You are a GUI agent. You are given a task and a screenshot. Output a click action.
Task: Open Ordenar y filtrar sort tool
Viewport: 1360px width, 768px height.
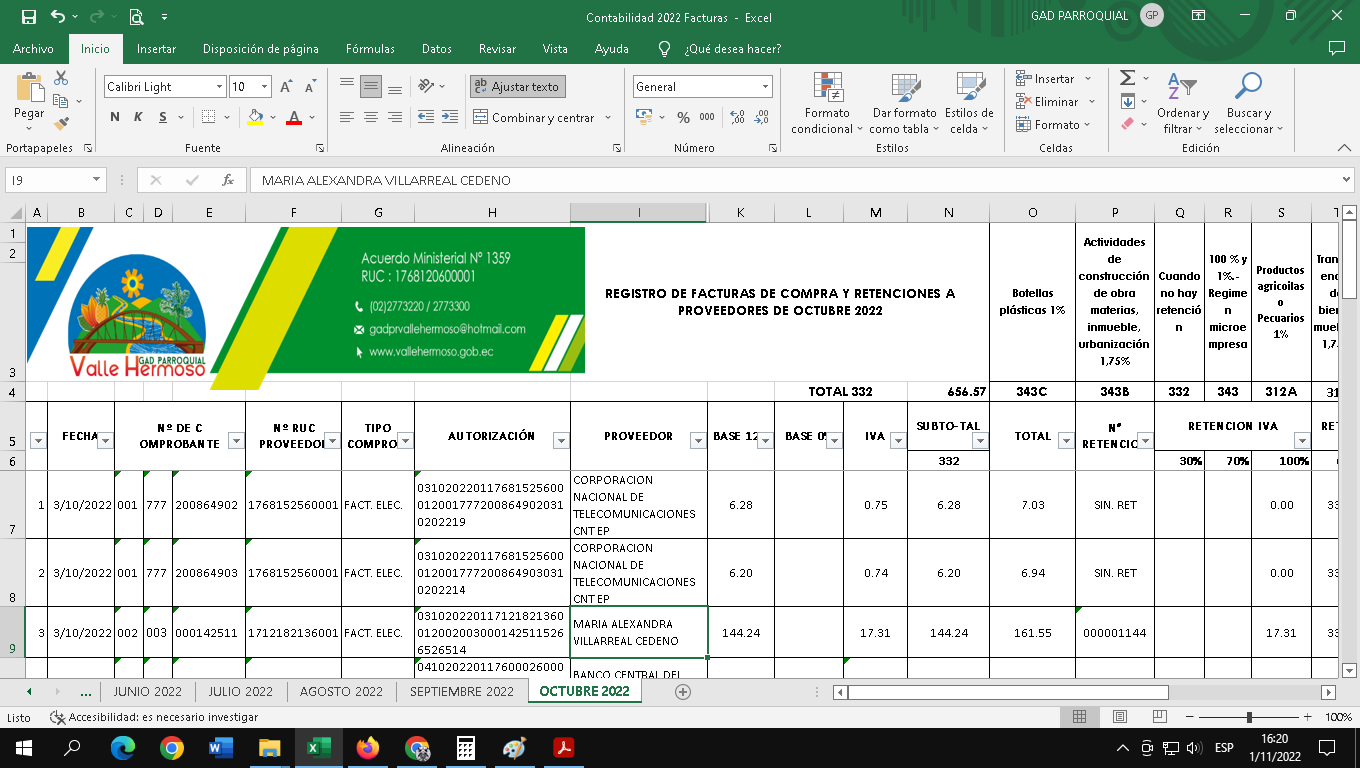[x=1183, y=104]
